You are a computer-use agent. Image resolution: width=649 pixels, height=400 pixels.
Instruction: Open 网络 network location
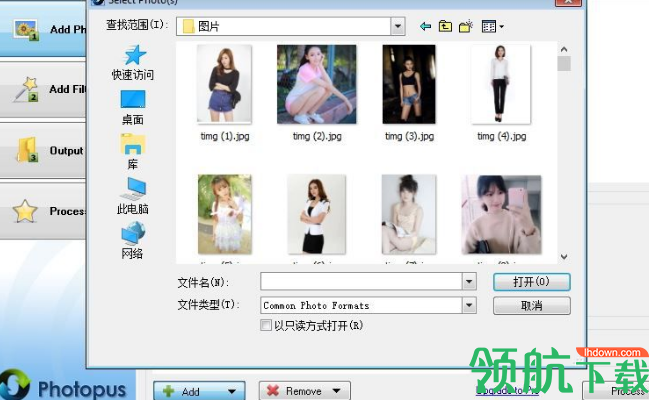(132, 240)
